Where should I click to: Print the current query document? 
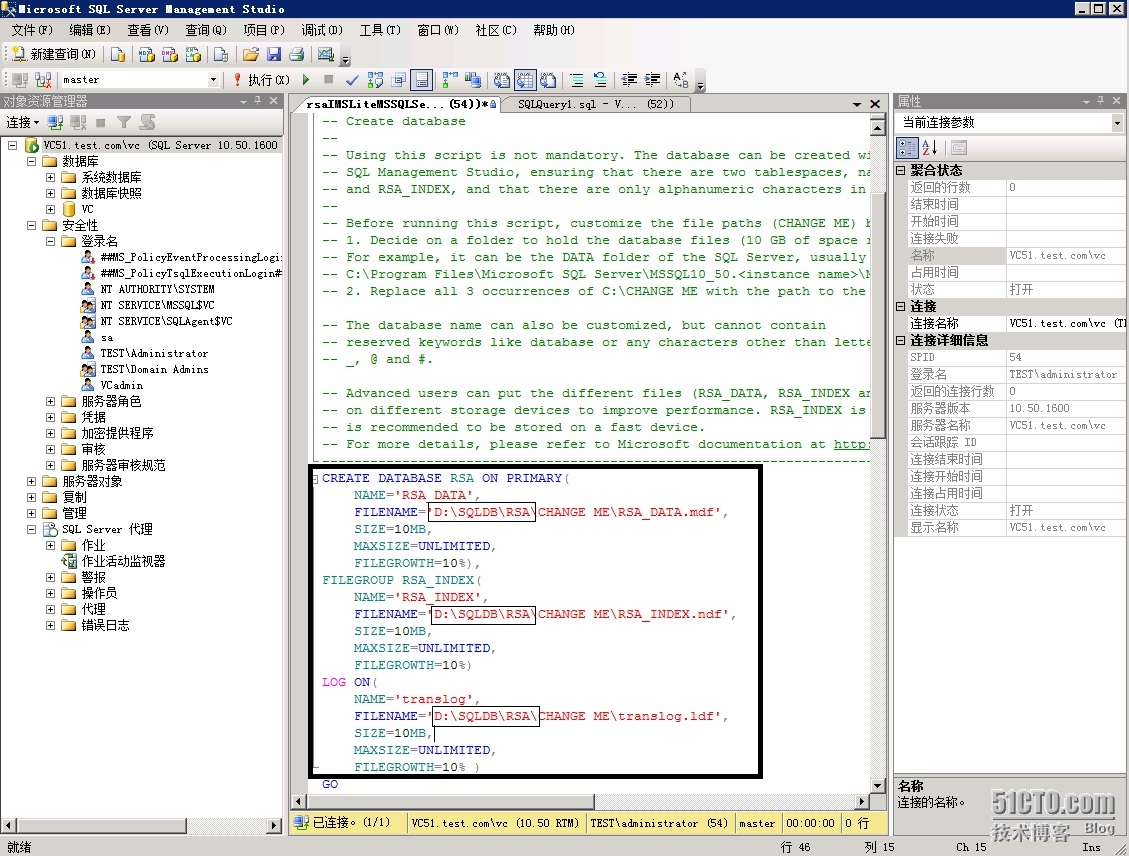point(297,55)
